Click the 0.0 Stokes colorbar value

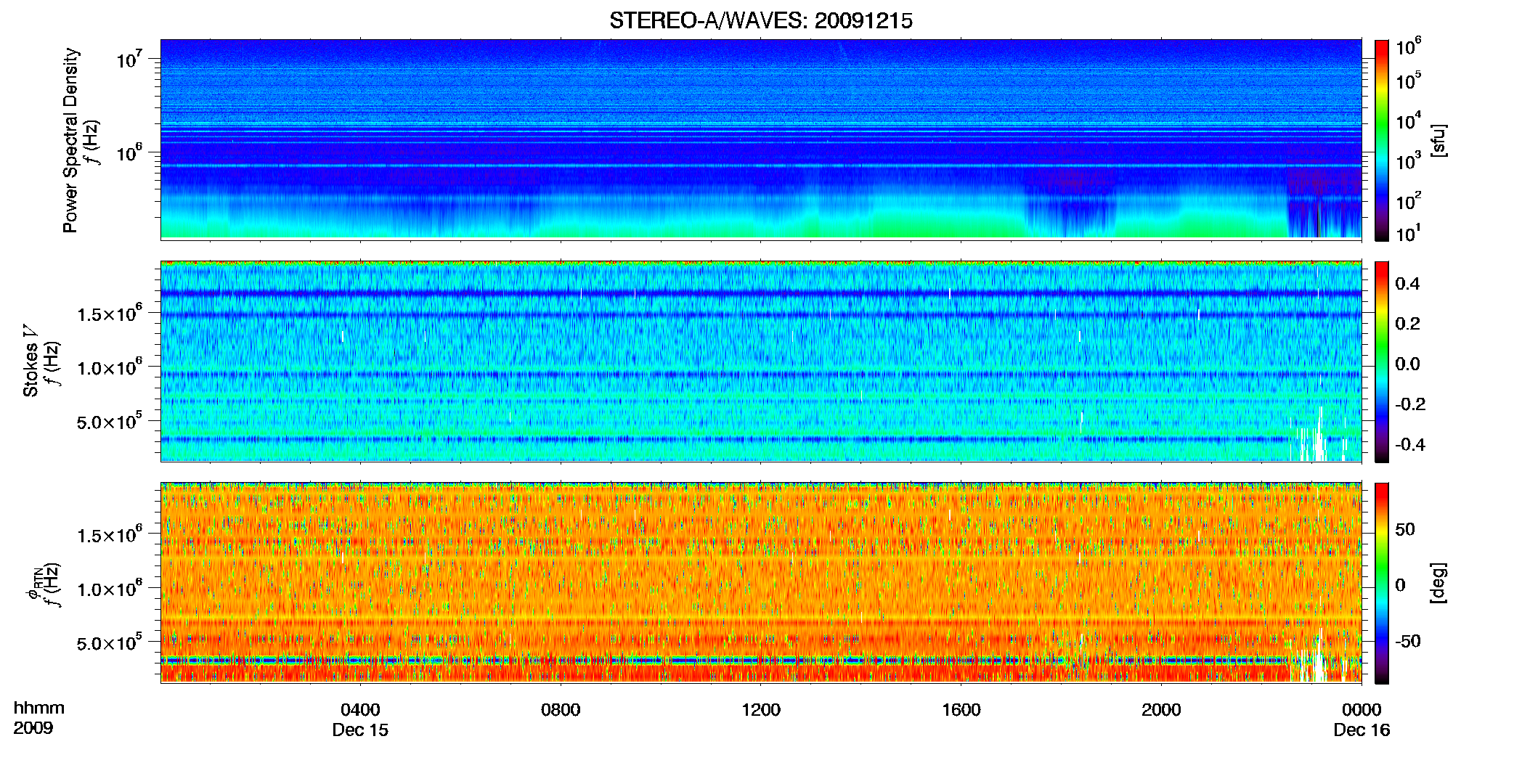(1407, 364)
